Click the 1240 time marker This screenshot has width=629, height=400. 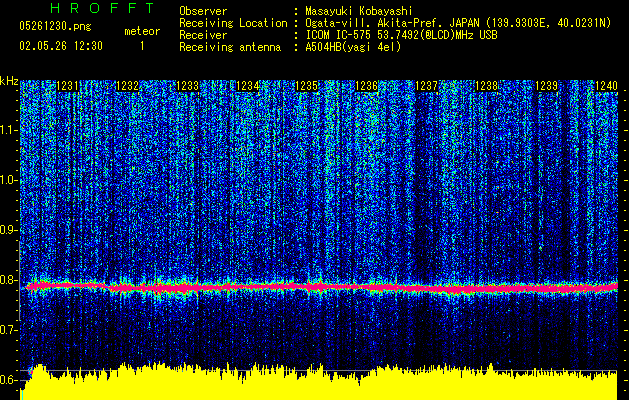606,86
